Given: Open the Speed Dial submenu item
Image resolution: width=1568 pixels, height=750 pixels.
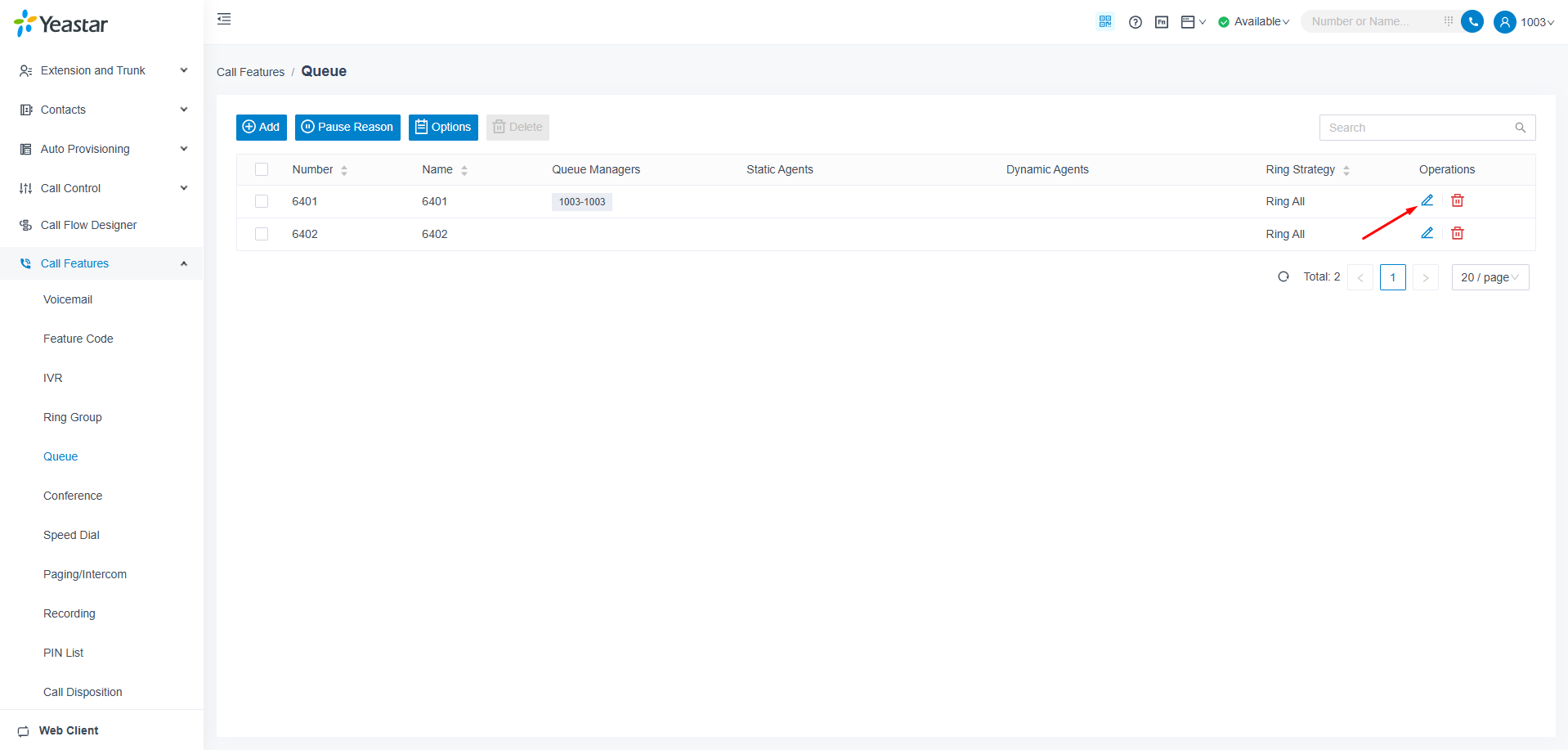Looking at the screenshot, I should [x=71, y=535].
